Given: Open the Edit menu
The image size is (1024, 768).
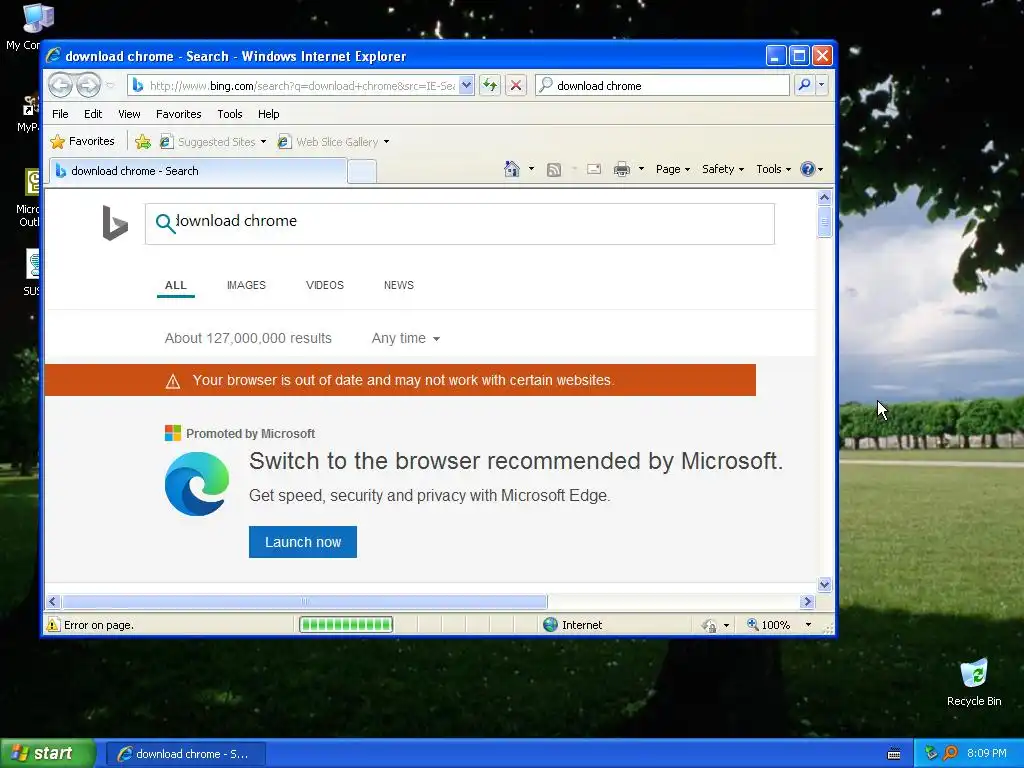Looking at the screenshot, I should (x=93, y=114).
